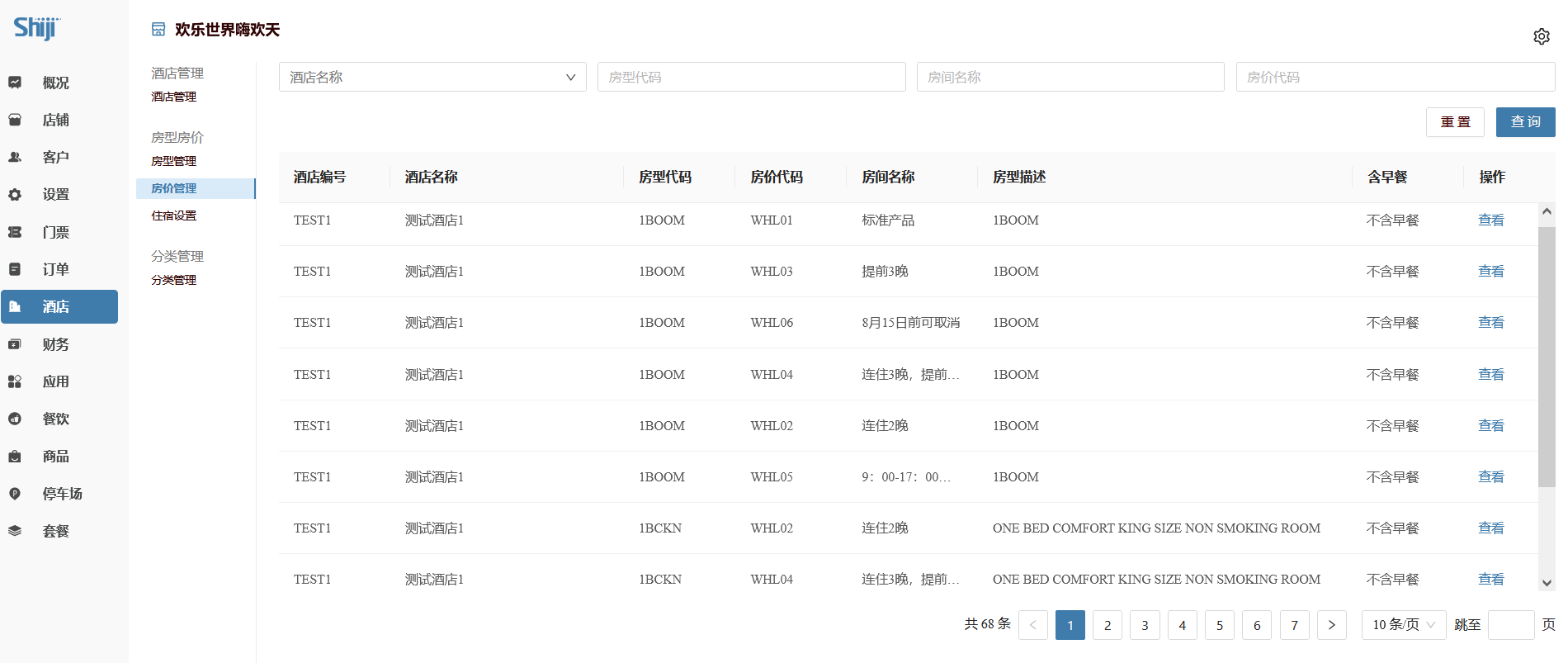1568x663 pixels.
Task: Select the 店铺 shop icon in sidebar
Action: click(x=15, y=120)
